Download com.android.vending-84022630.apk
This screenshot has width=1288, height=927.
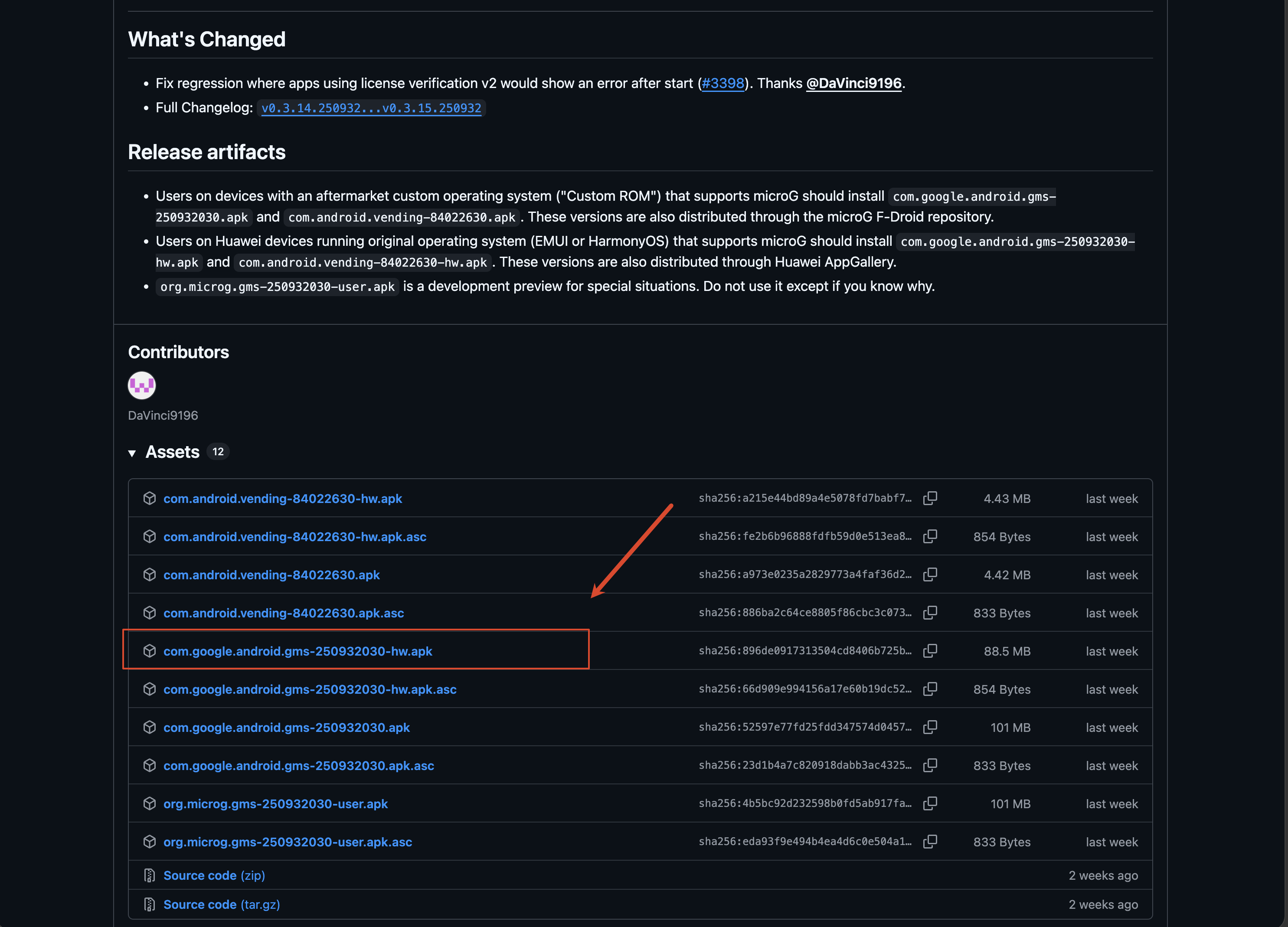(x=271, y=574)
